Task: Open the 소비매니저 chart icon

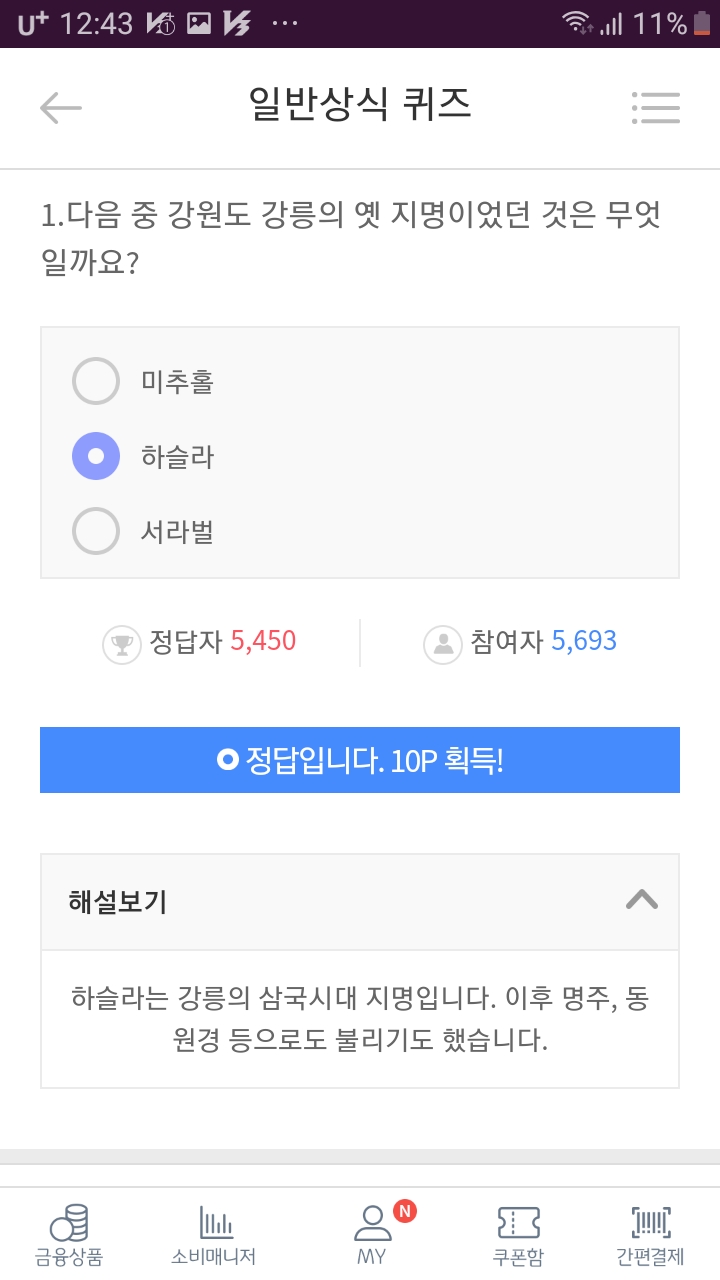Action: pyautogui.click(x=215, y=1223)
